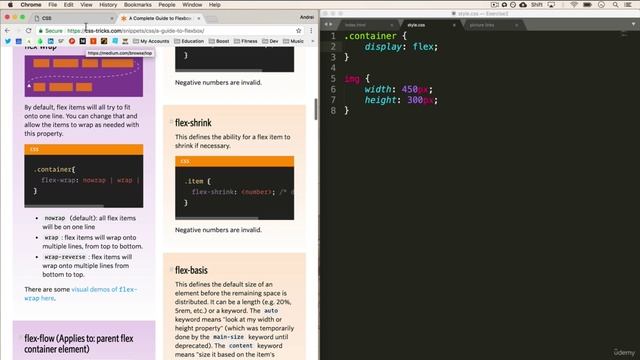
Task: Go back with Chrome's back arrow
Action: click(8, 31)
